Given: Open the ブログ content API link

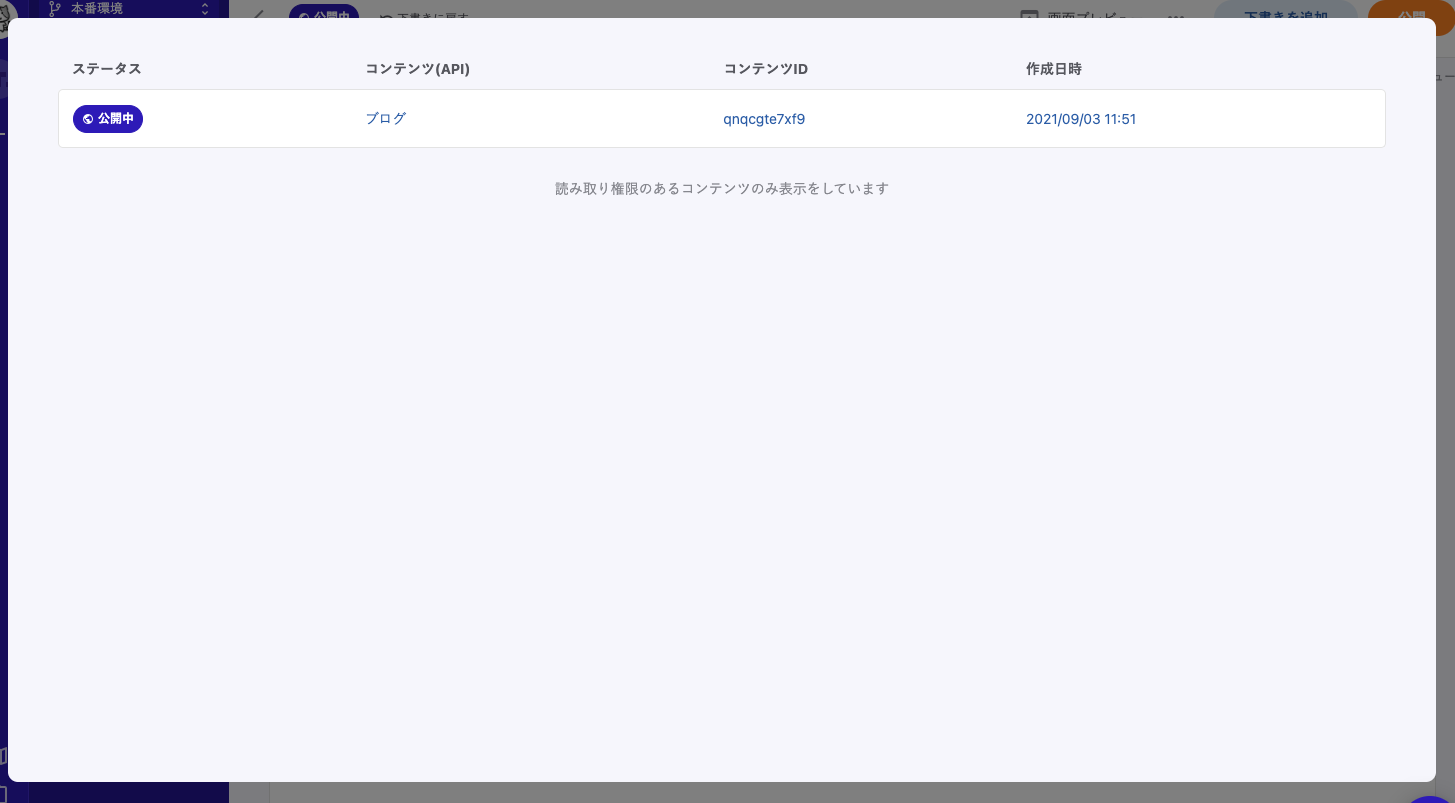Looking at the screenshot, I should click(x=385, y=118).
